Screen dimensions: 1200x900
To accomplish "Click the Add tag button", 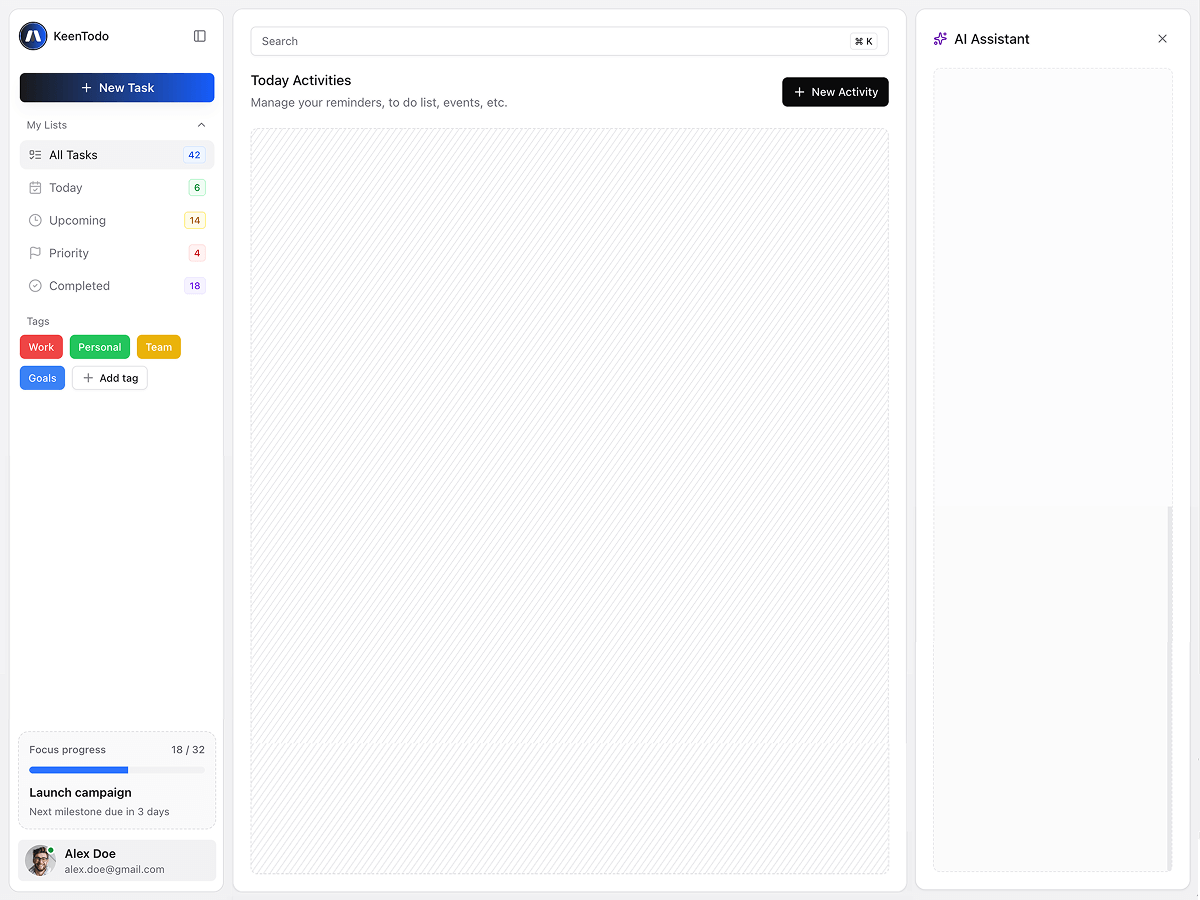I will click(x=110, y=378).
